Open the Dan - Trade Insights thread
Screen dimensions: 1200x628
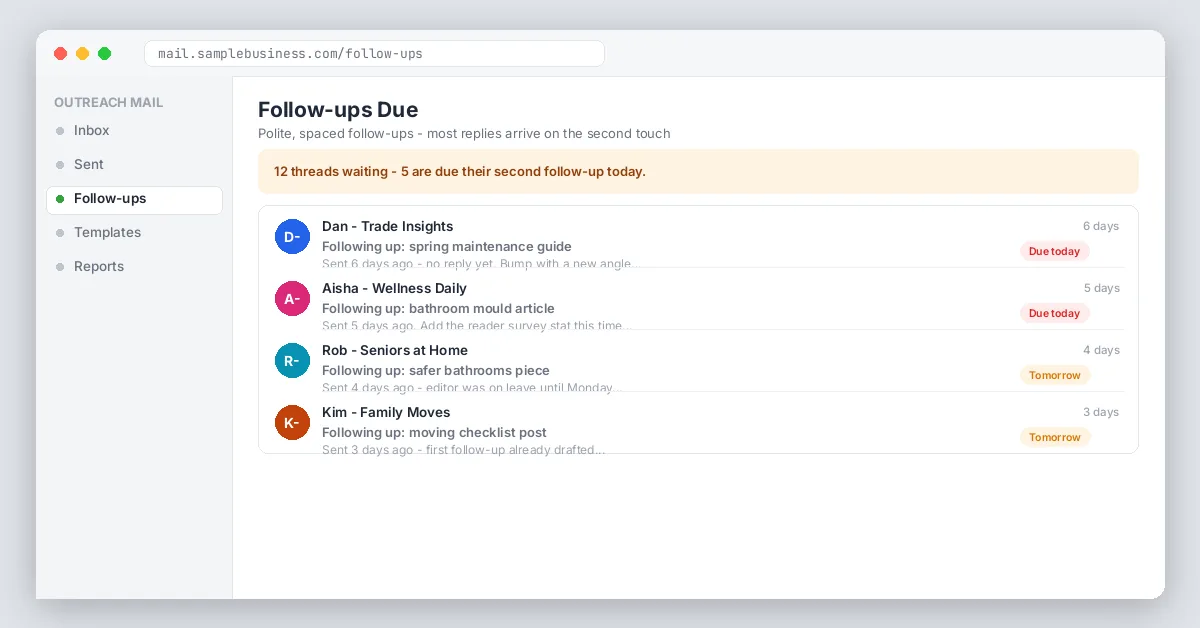698,237
